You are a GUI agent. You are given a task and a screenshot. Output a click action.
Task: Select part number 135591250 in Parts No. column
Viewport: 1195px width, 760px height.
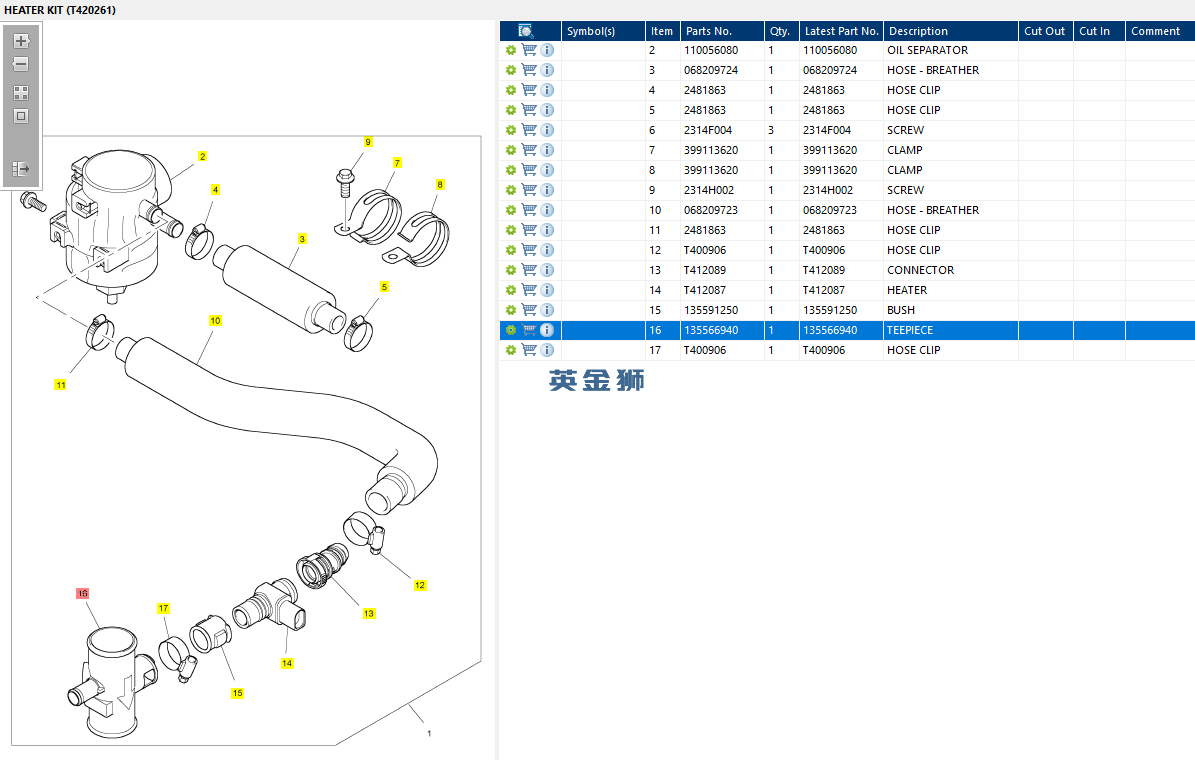(722, 310)
